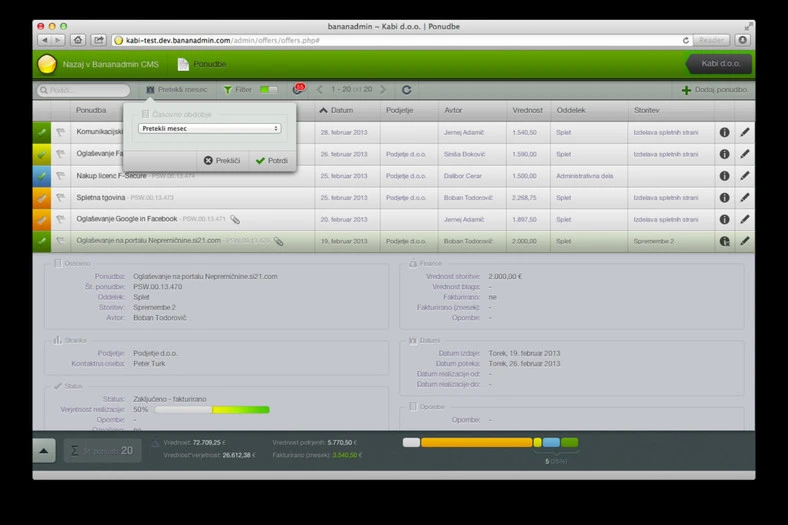Image resolution: width=788 pixels, height=525 pixels.
Task: Click the attachment paperclip on Oglaševanje Google in Facebook
Action: point(235,219)
